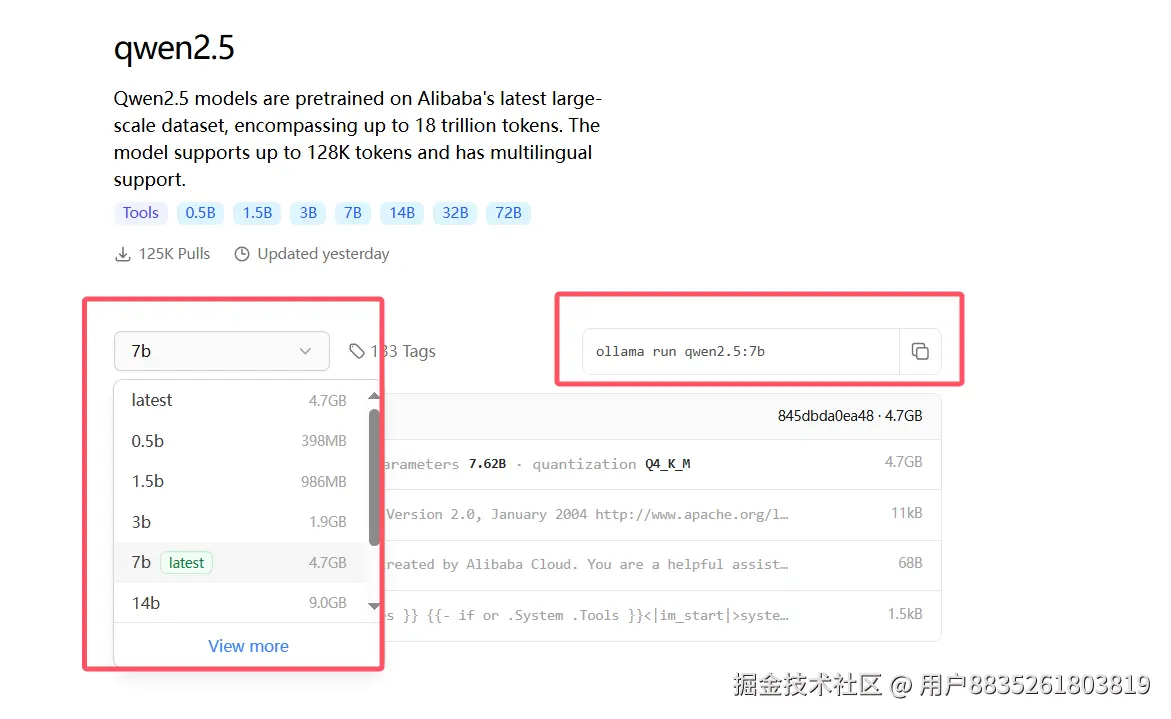Click the download Pulls icon
The width and height of the screenshot is (1171, 719).
(122, 255)
